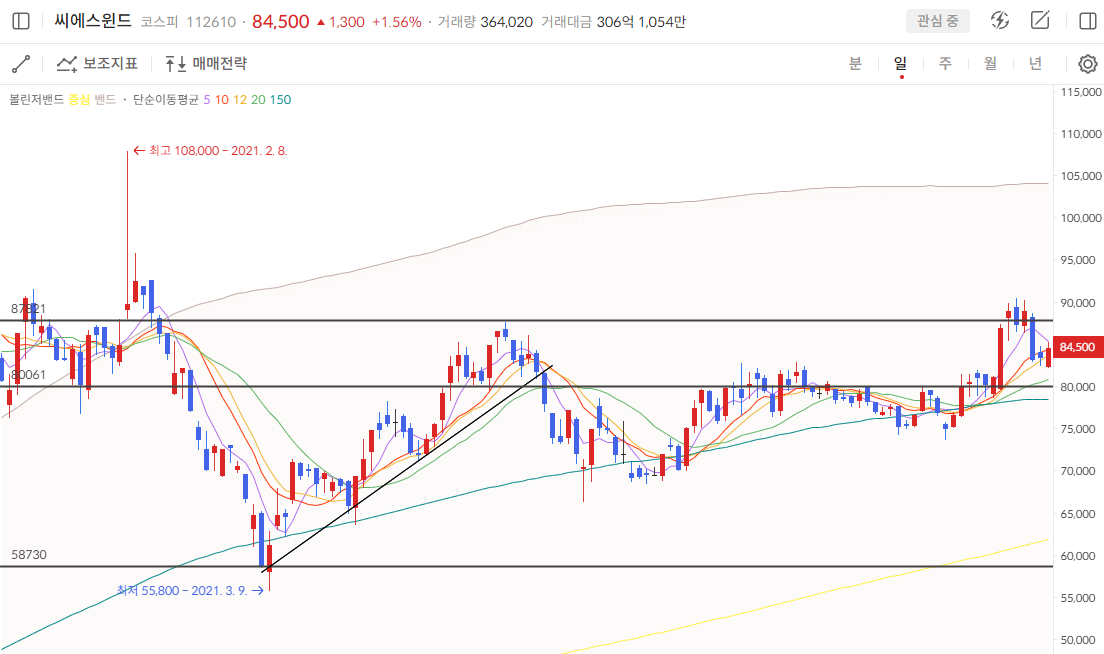Click the 코스피 market label
Viewport: 1104px width, 654px height.
[159, 22]
